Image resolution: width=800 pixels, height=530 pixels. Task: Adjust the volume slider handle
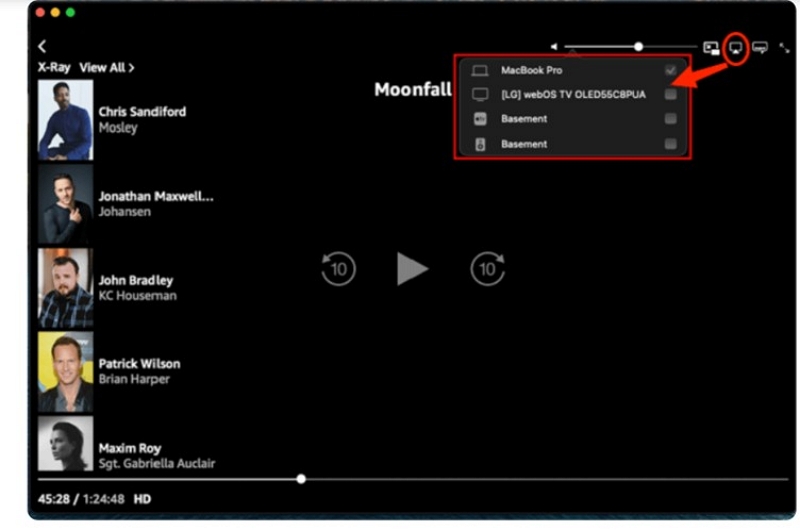point(638,47)
